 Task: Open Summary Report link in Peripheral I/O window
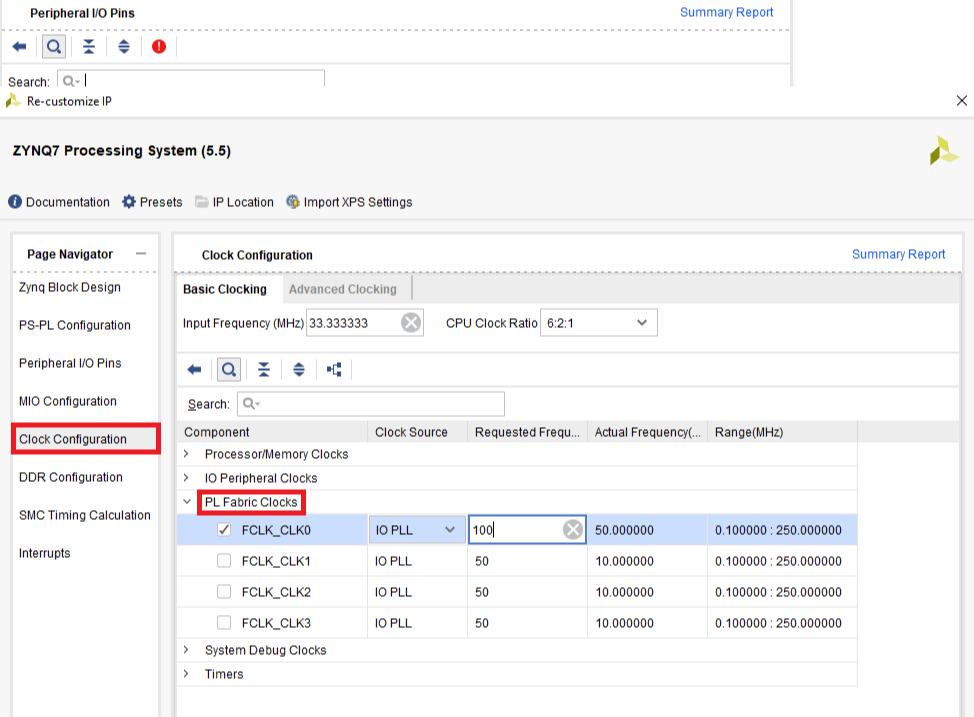click(726, 12)
